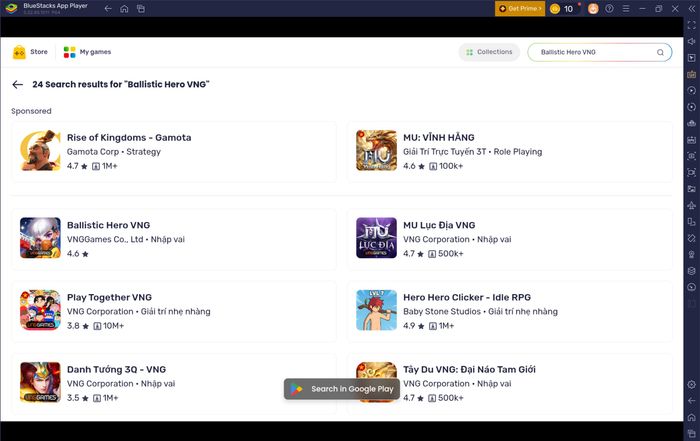Screen dimensions: 700x441
Task: Click the BlueStacks logo icon
Action: (12, 8)
